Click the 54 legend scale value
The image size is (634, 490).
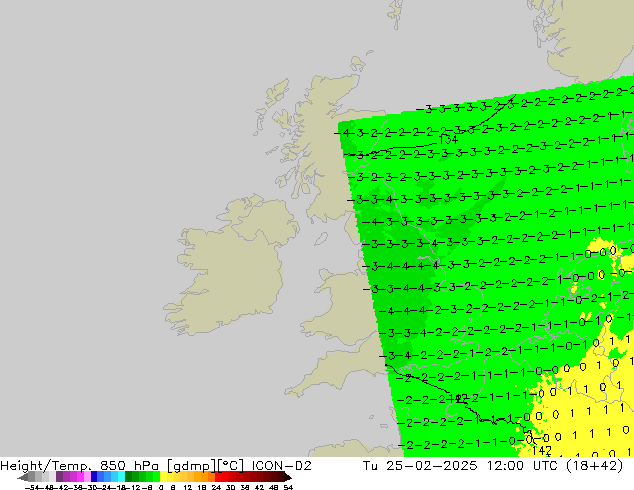(288, 487)
